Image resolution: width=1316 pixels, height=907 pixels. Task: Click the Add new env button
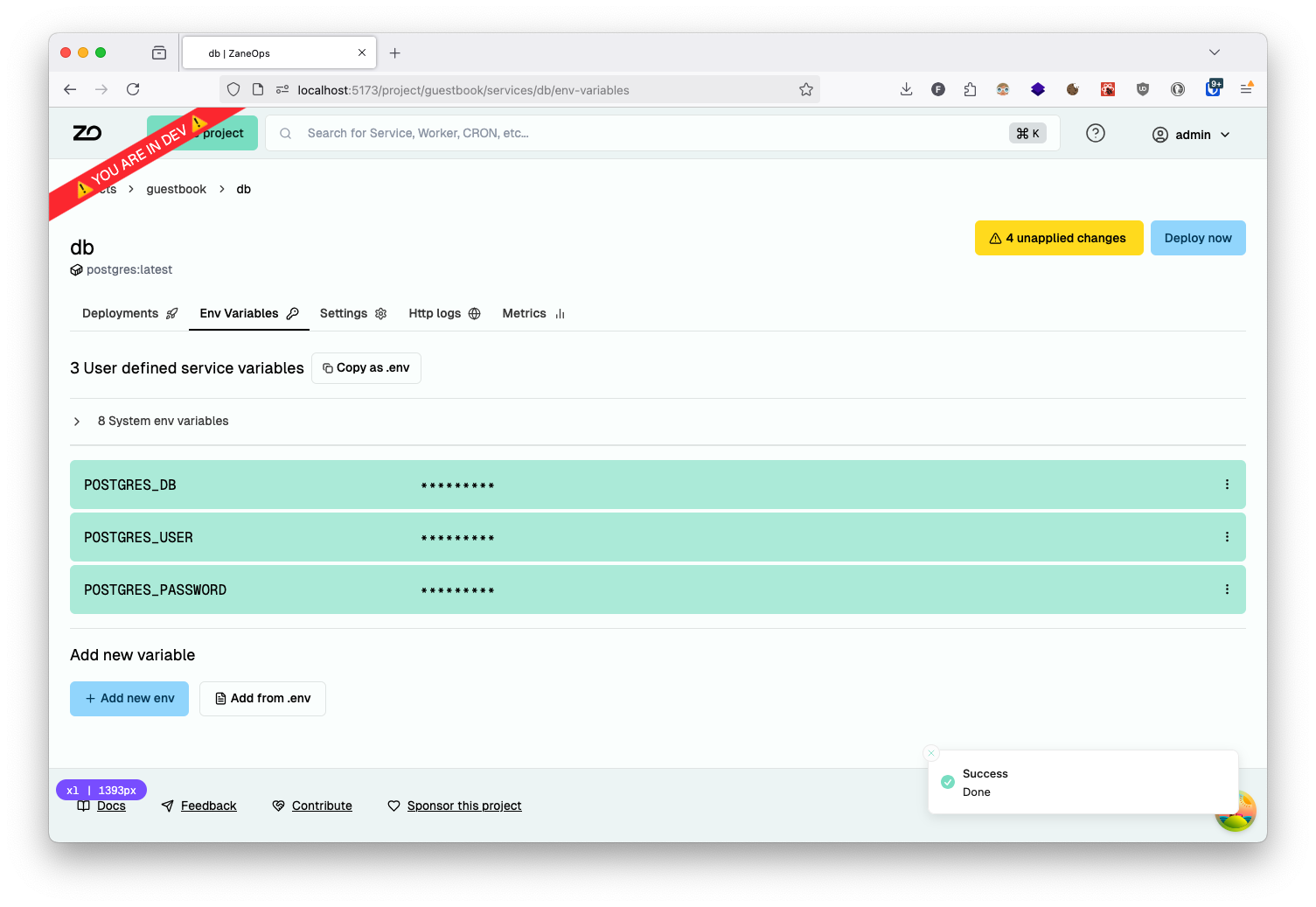click(x=129, y=699)
